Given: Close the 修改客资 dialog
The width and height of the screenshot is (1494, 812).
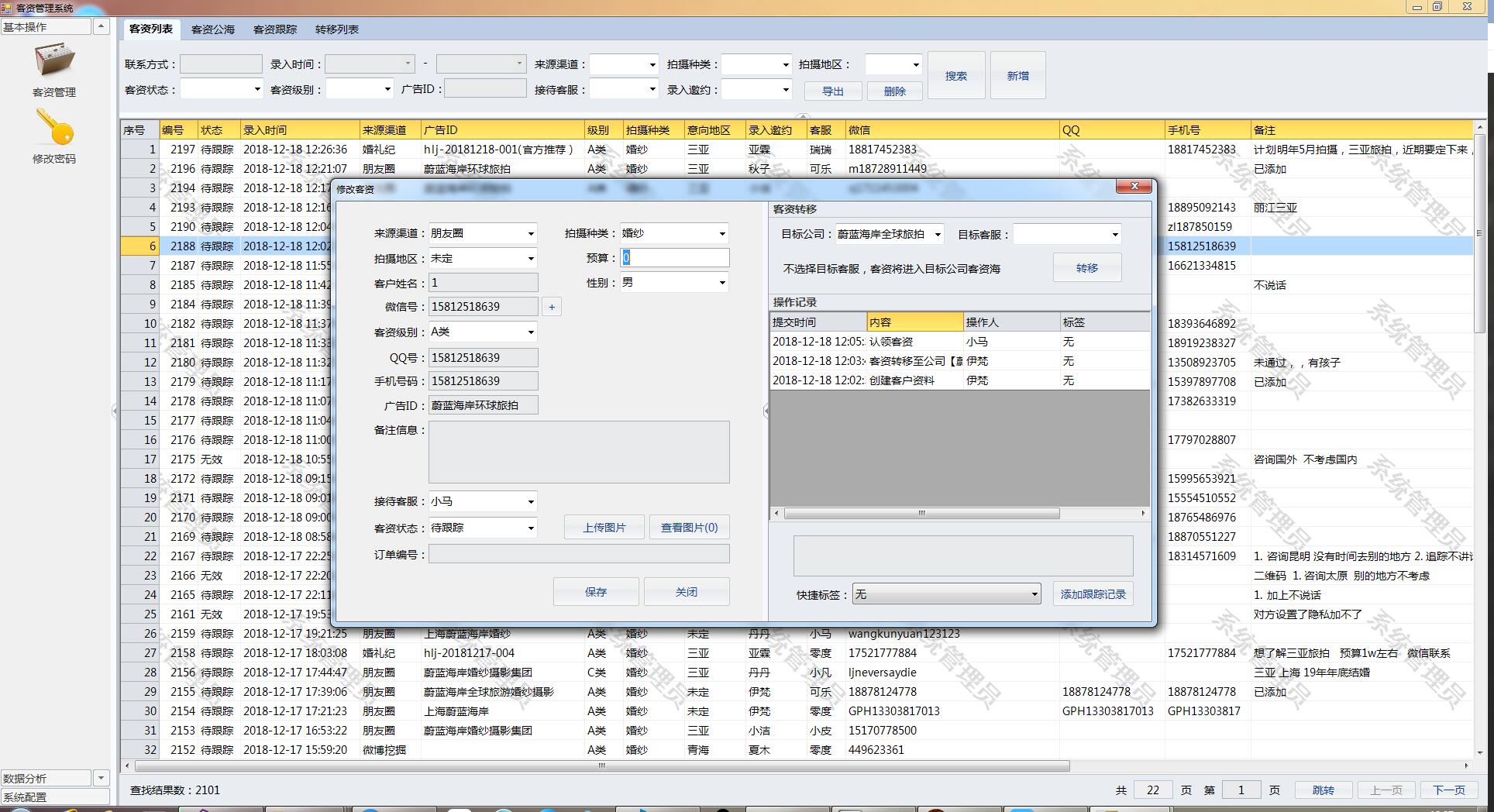Looking at the screenshot, I should pos(1134,187).
